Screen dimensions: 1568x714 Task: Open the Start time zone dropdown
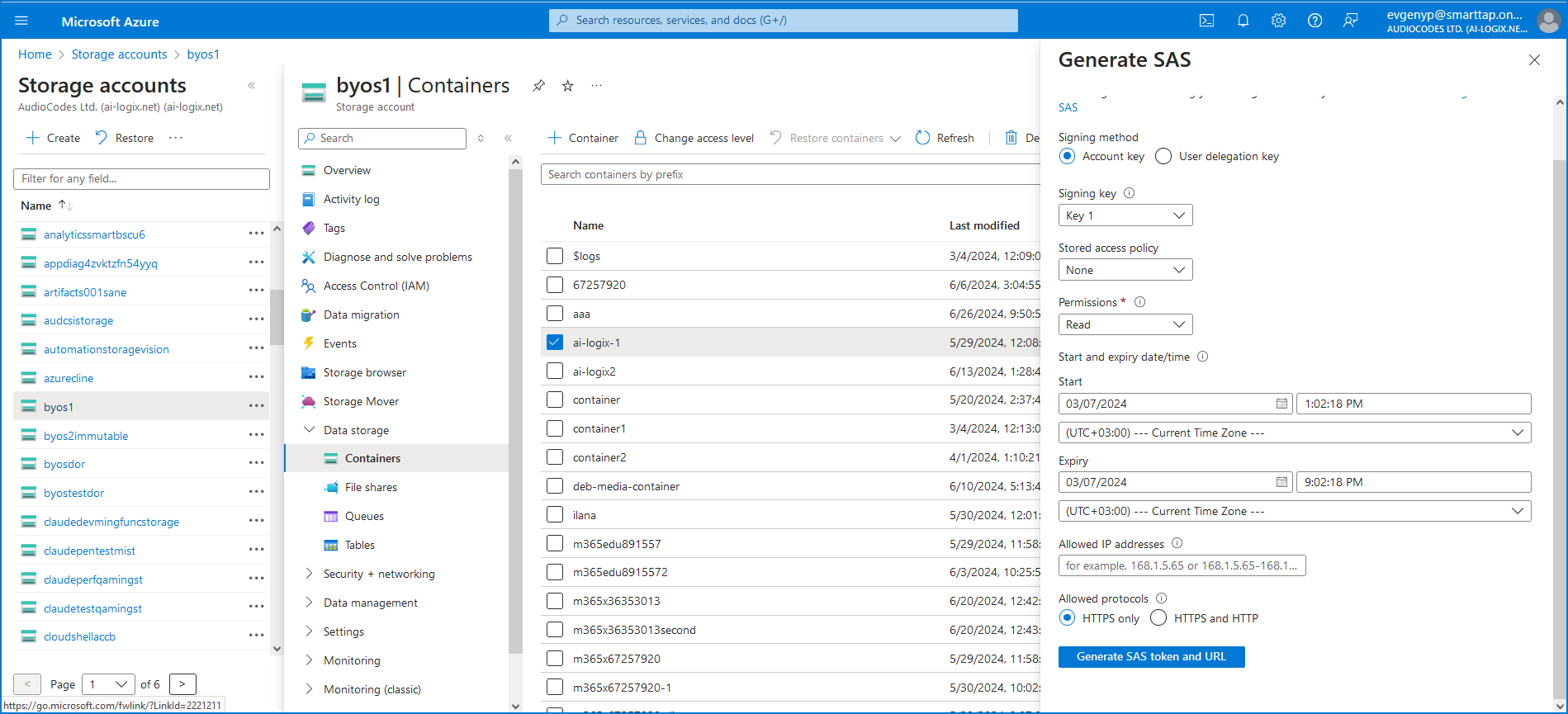tap(1295, 433)
